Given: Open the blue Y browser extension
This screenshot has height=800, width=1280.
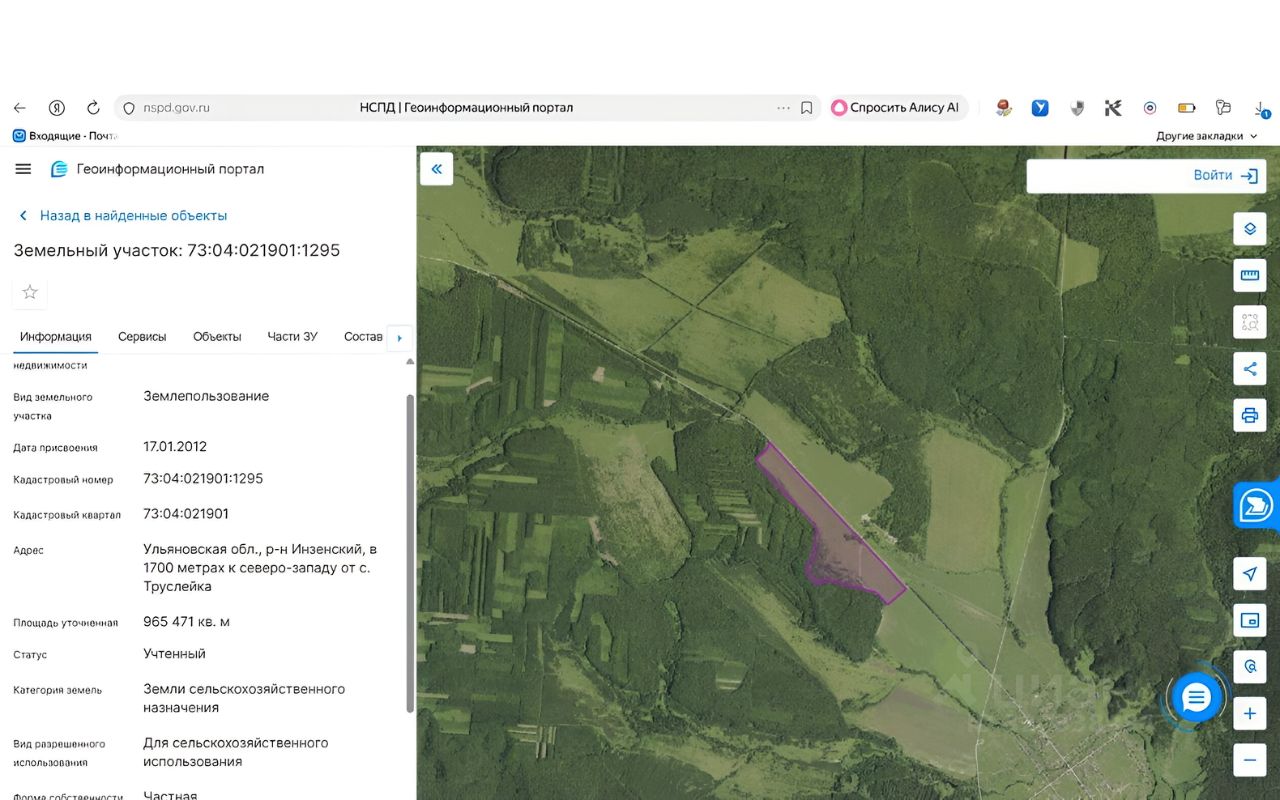Looking at the screenshot, I should [x=1040, y=108].
